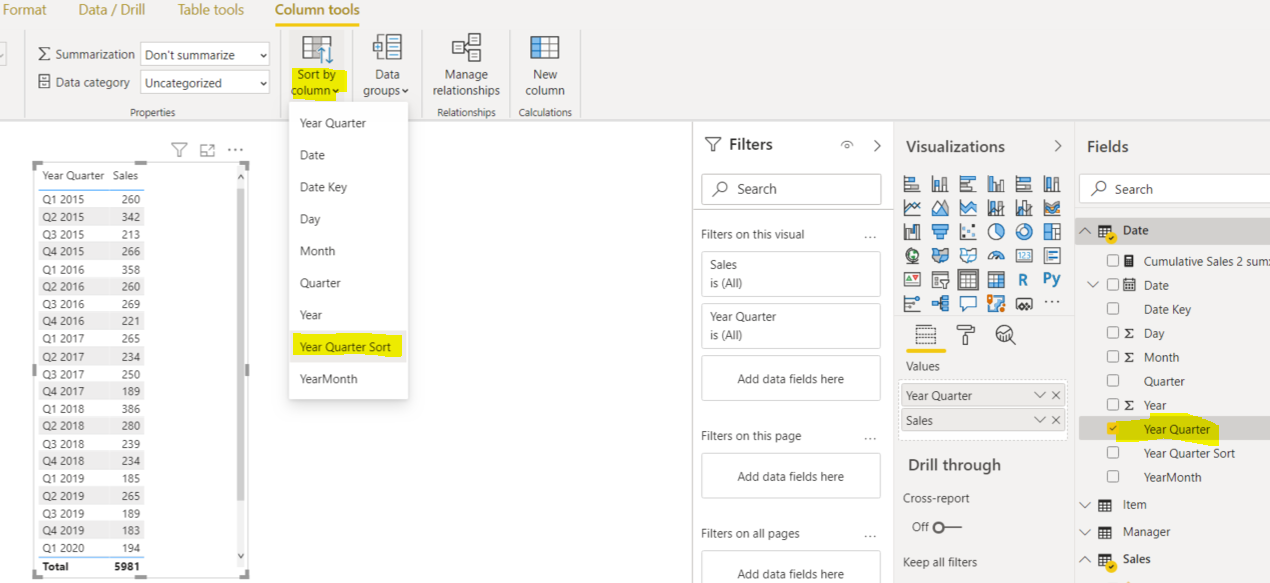Check the Month field checkbox
This screenshot has width=1270, height=583.
pos(1113,357)
